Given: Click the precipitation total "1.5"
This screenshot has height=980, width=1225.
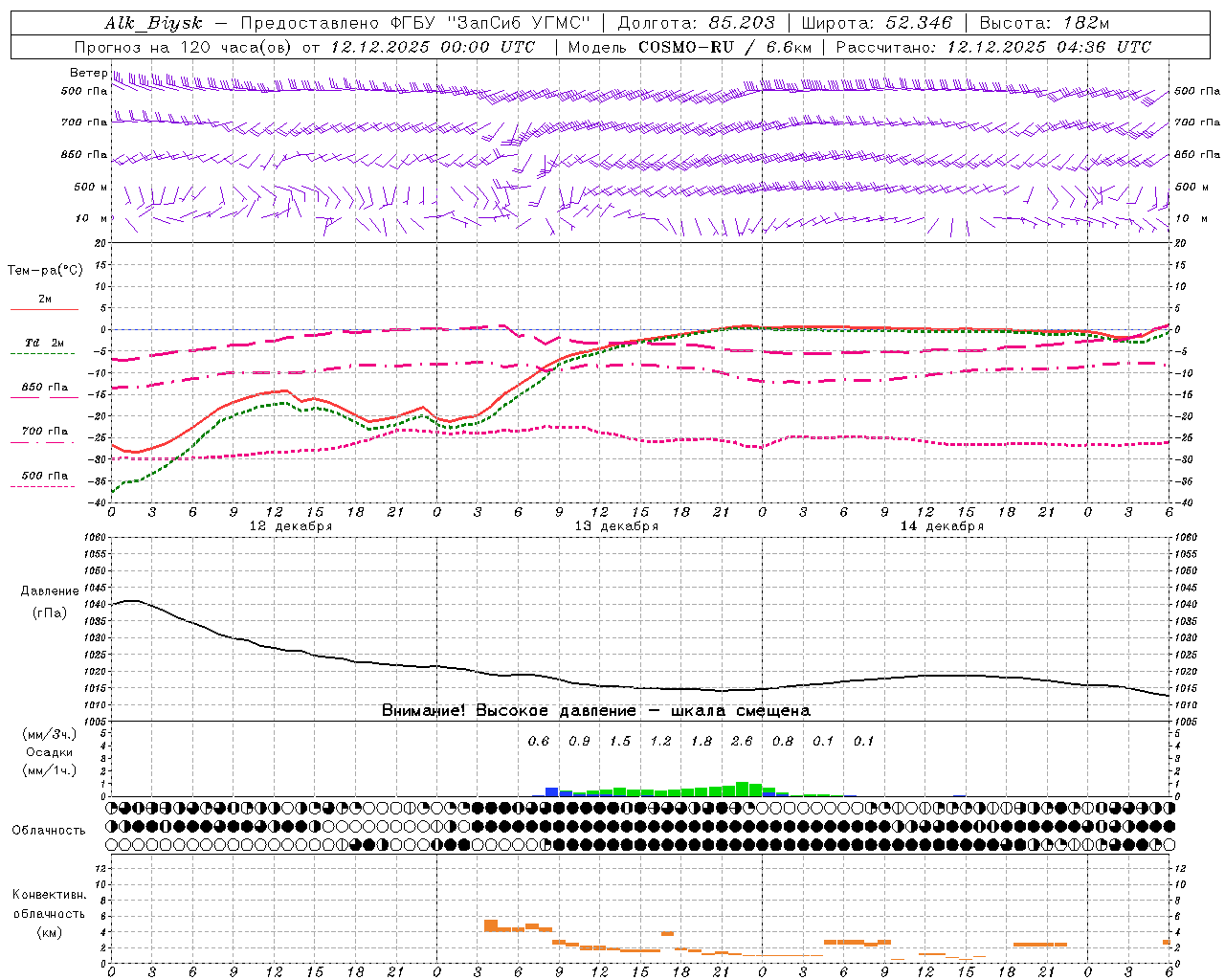Looking at the screenshot, I should point(620,741).
